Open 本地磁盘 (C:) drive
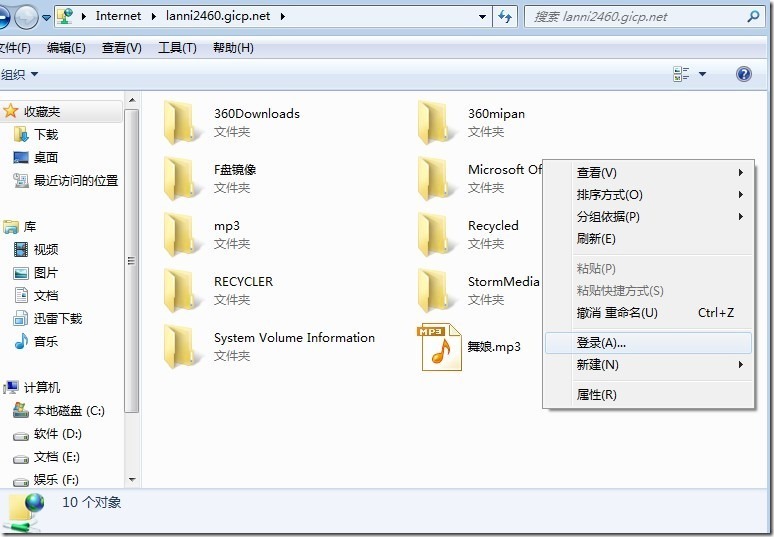 (59, 411)
